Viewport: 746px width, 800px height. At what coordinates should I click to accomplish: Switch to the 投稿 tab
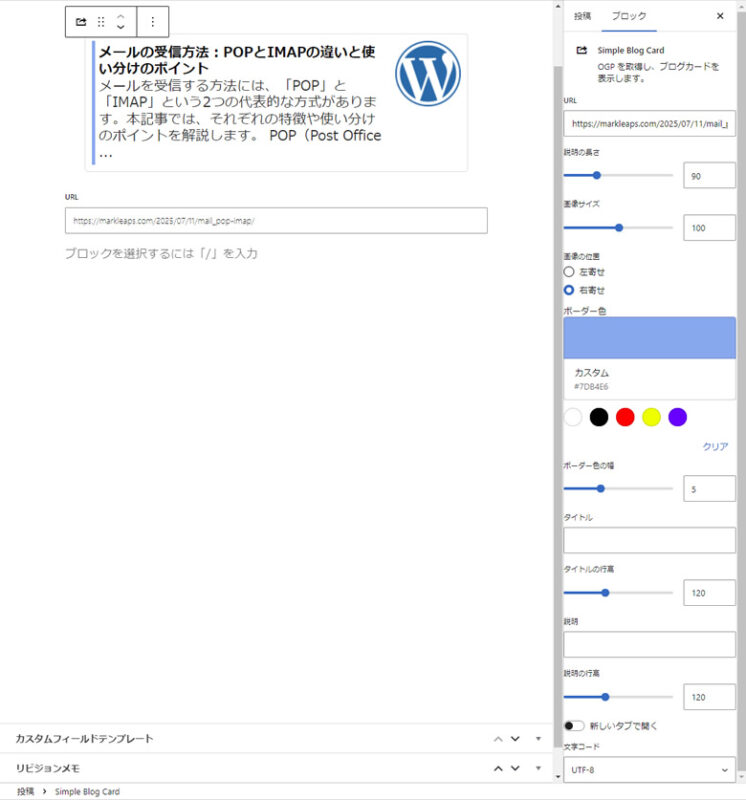582,16
